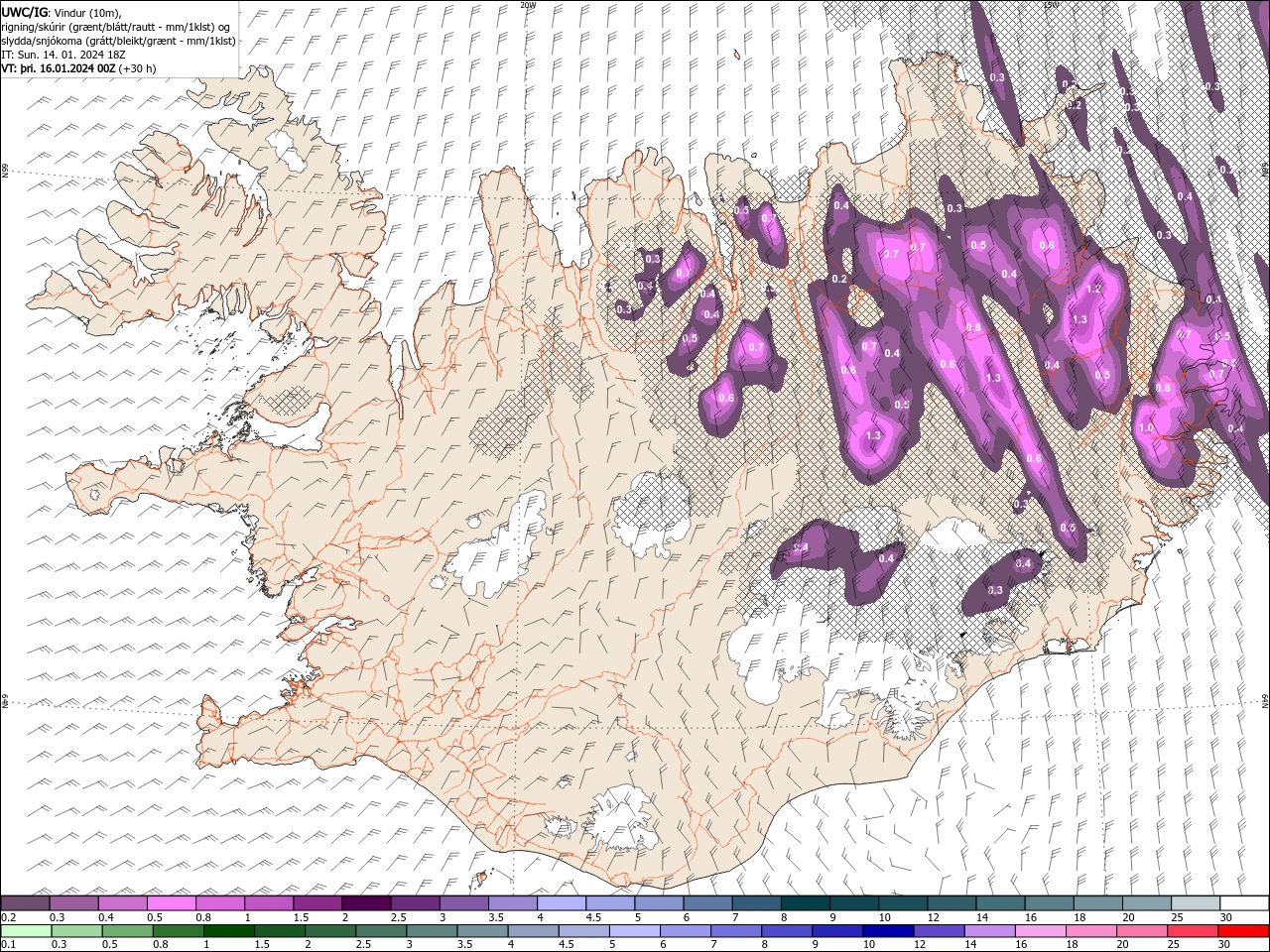Pick the upper legend swatch labeled 1

(269, 903)
